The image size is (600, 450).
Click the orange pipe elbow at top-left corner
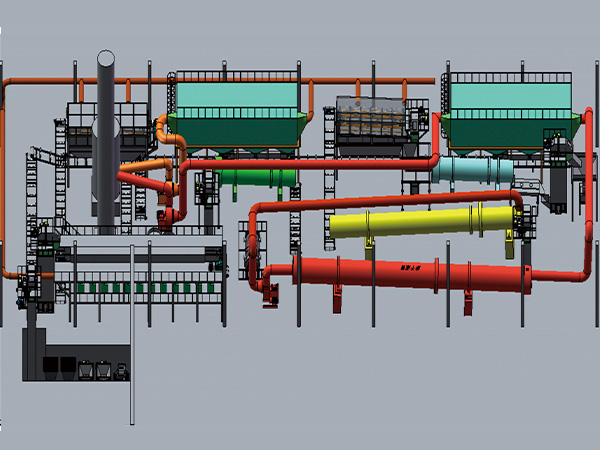coord(5,81)
